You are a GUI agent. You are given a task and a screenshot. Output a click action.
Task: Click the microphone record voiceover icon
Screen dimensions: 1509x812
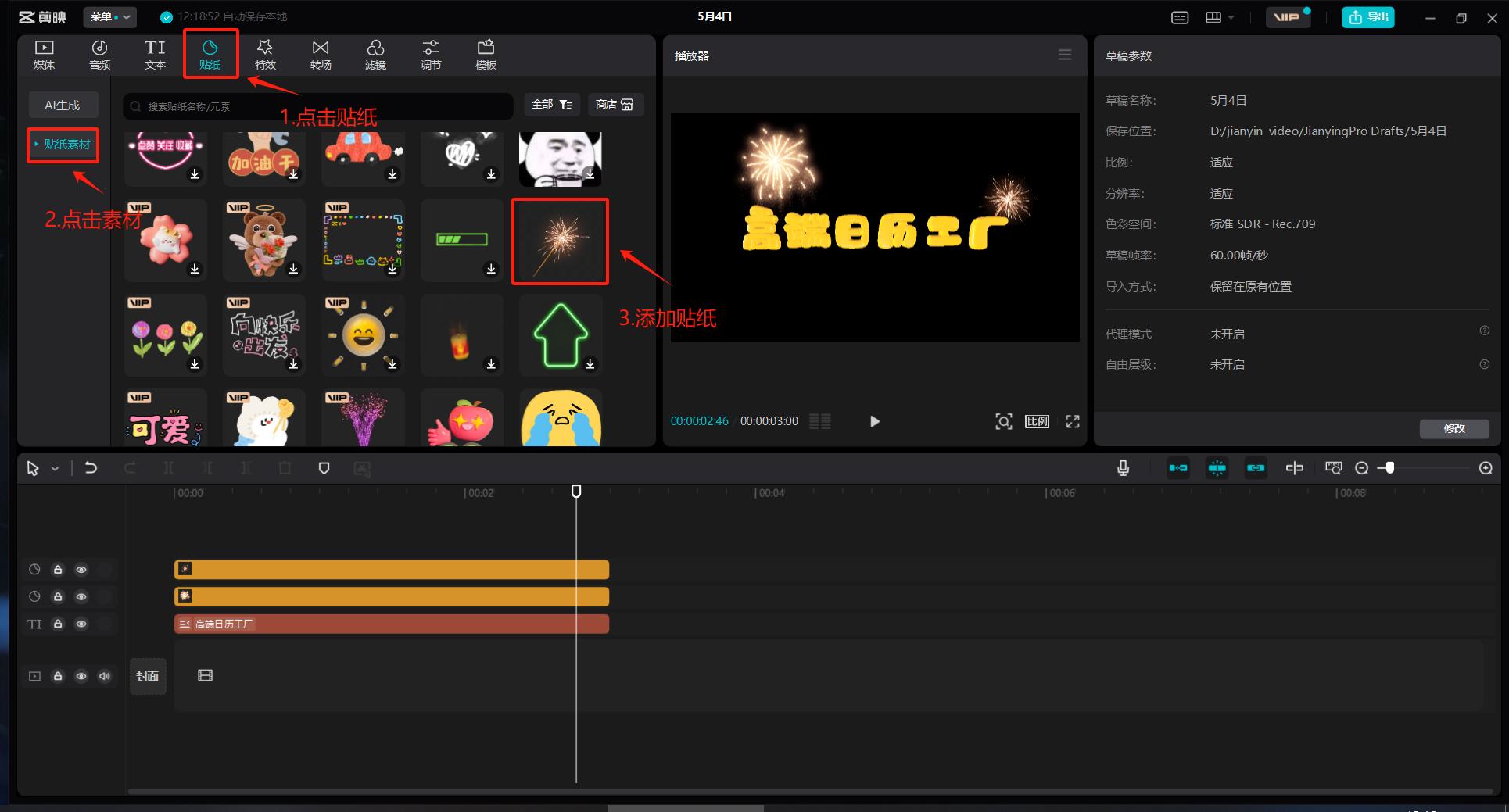(1123, 468)
